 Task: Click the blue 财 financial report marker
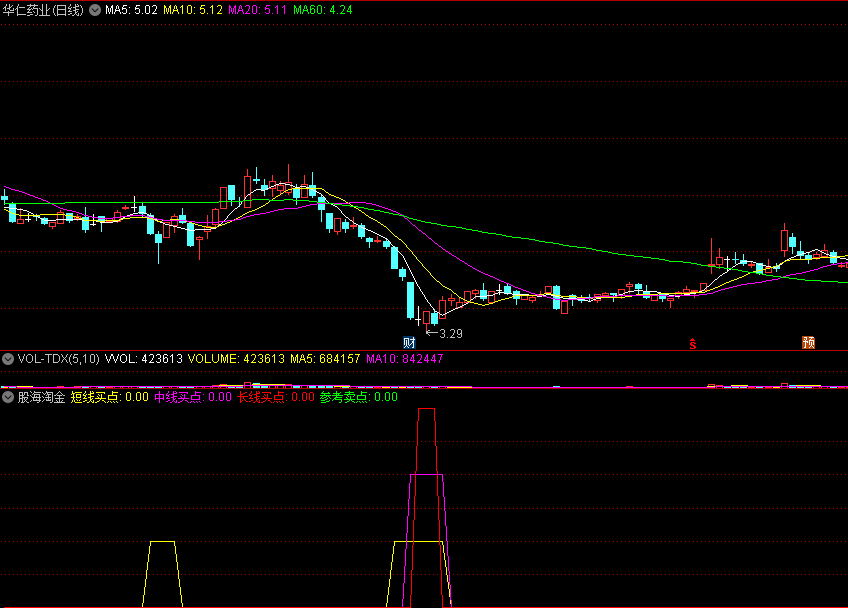click(x=409, y=342)
